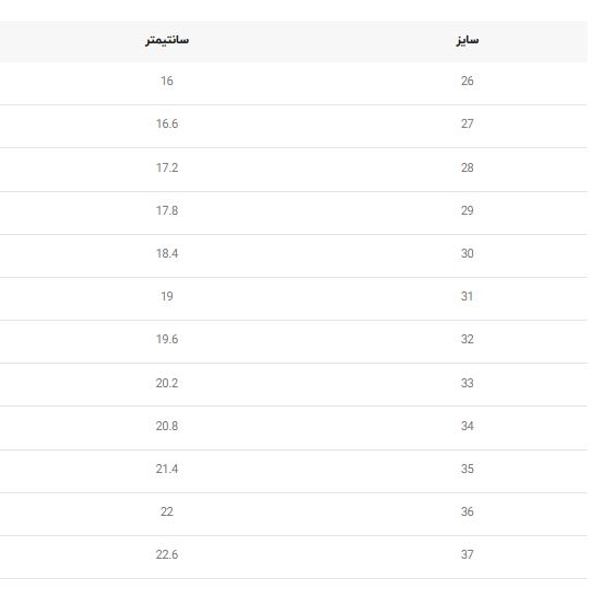Click the size 31 cell
The height and width of the screenshot is (600, 600).
tap(467, 297)
